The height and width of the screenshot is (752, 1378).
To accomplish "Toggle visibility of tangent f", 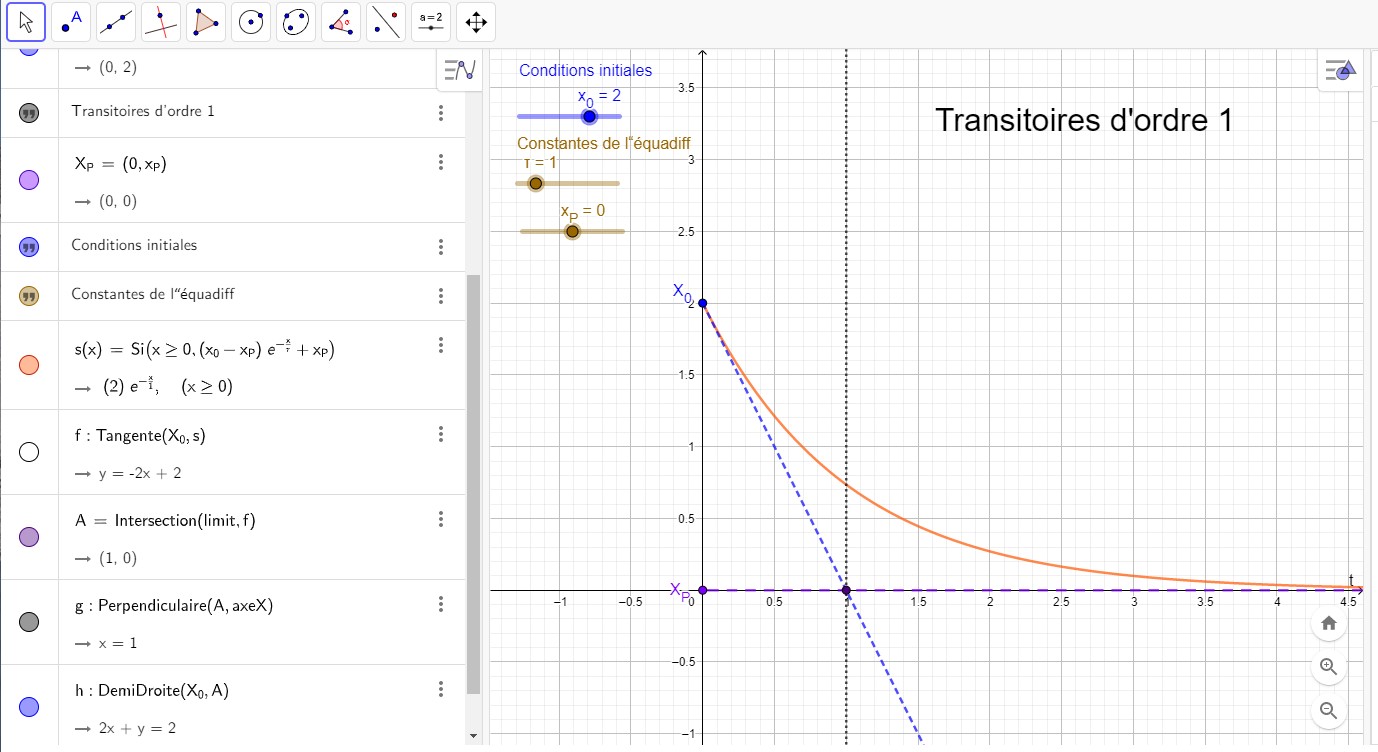I will pos(29,452).
